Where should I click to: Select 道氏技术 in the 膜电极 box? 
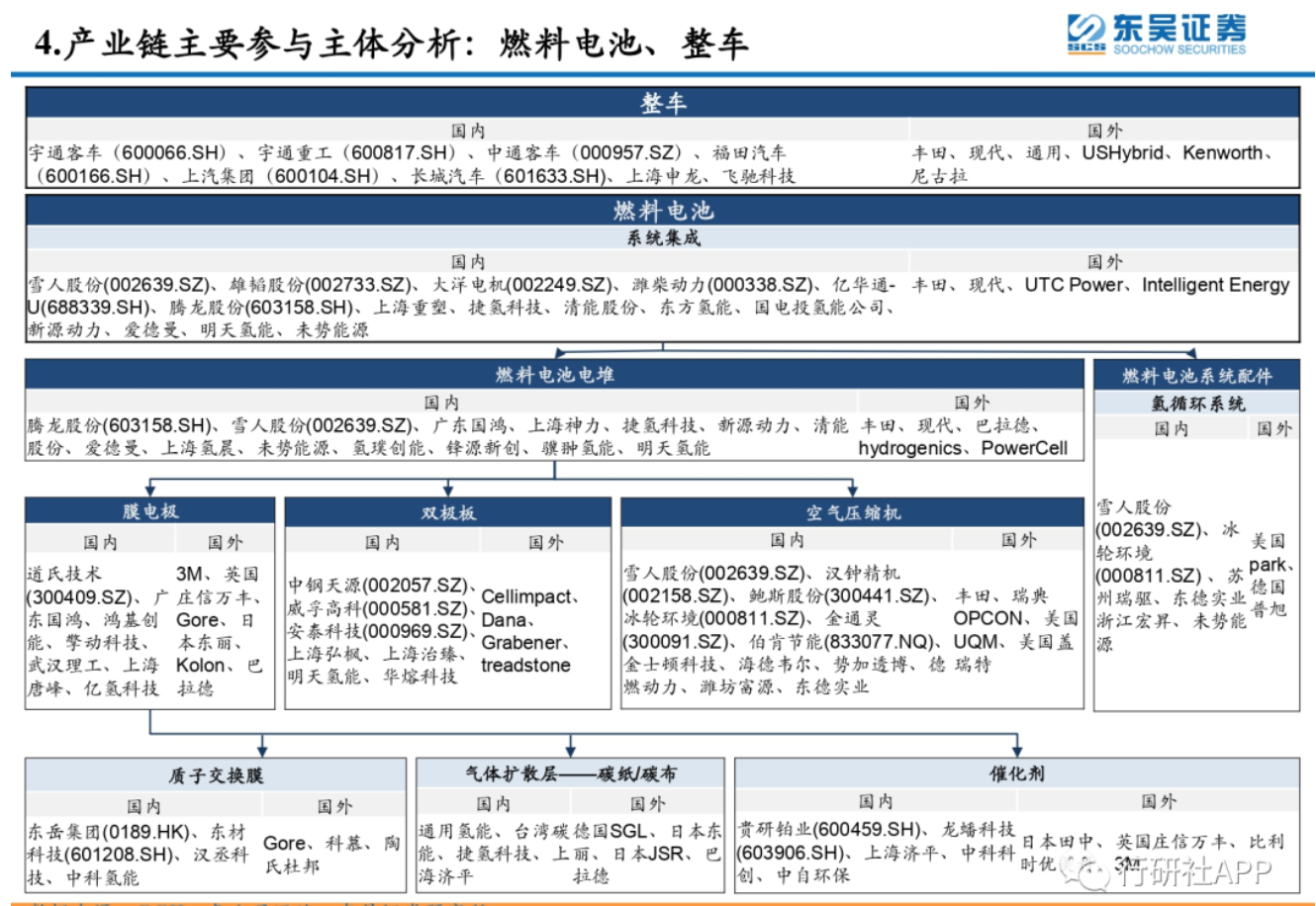click(x=64, y=574)
